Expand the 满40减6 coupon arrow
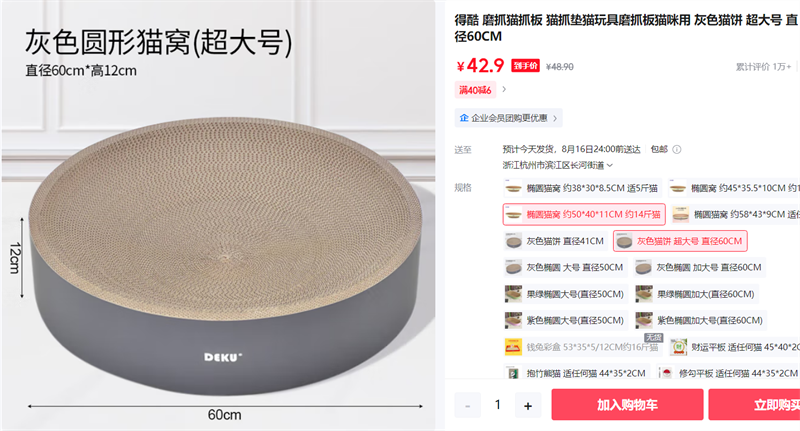Image resolution: width=800 pixels, height=431 pixels. 504,89
